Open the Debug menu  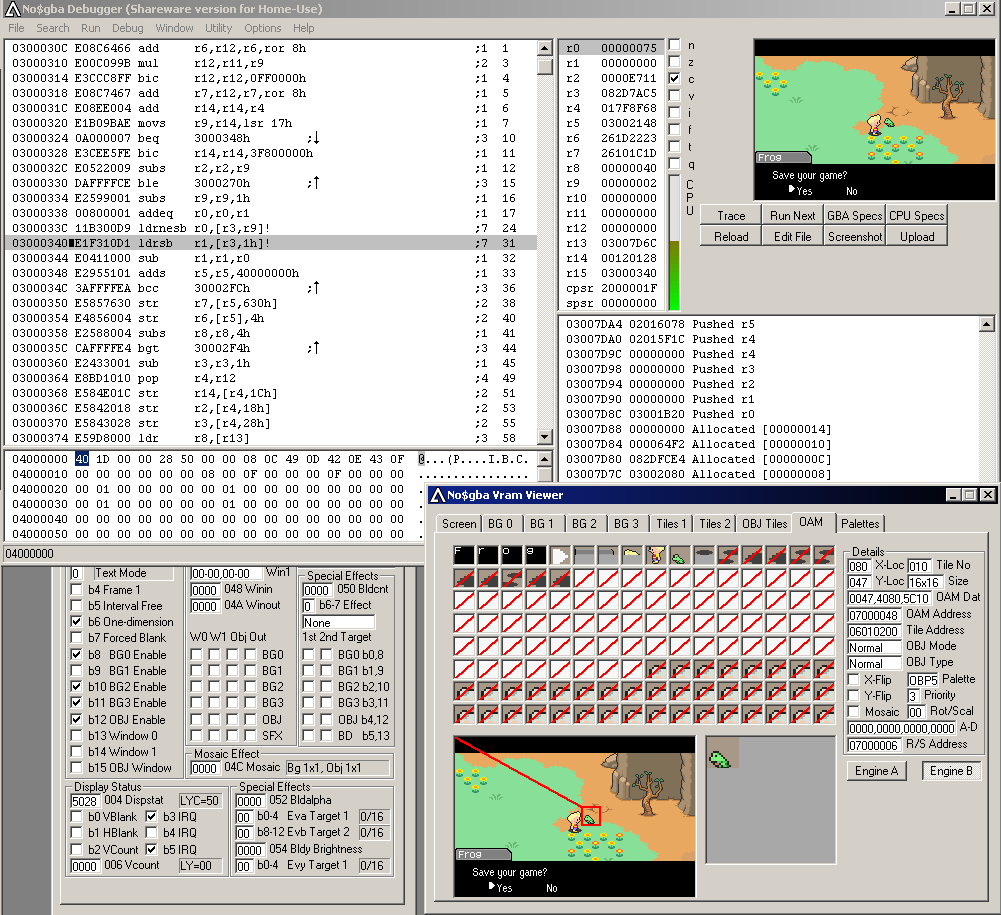click(128, 28)
